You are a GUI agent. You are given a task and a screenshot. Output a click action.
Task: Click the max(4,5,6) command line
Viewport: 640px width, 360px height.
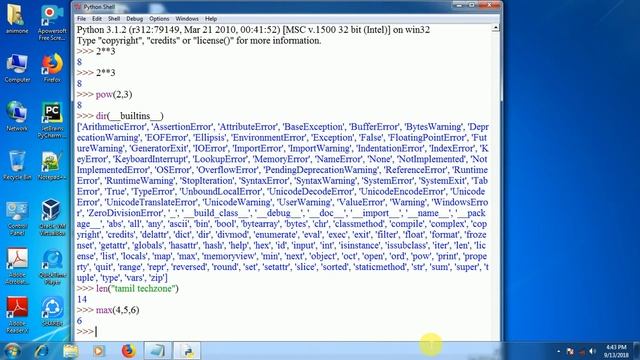(108, 310)
